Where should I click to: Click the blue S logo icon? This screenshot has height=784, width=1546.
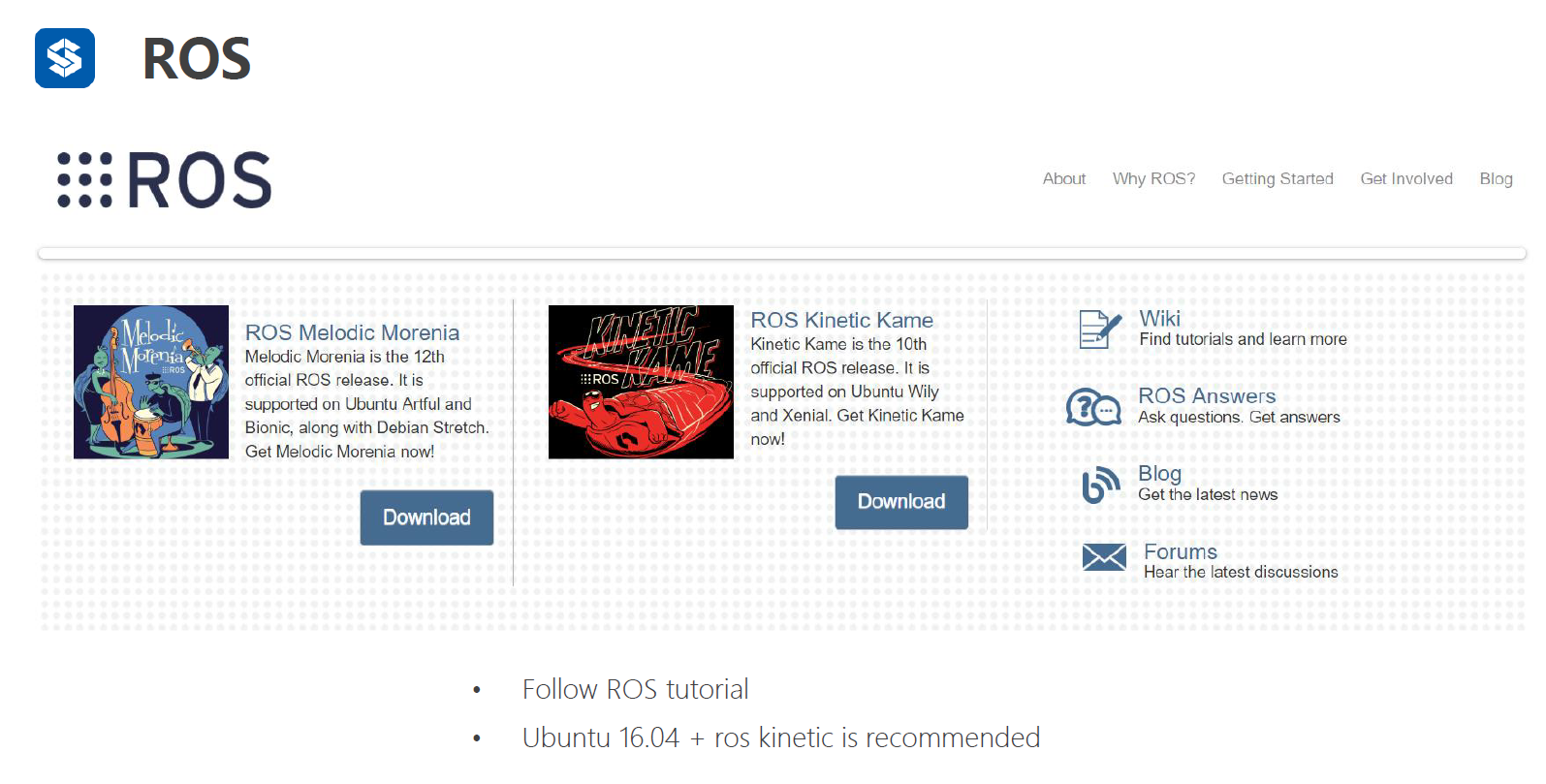(65, 58)
